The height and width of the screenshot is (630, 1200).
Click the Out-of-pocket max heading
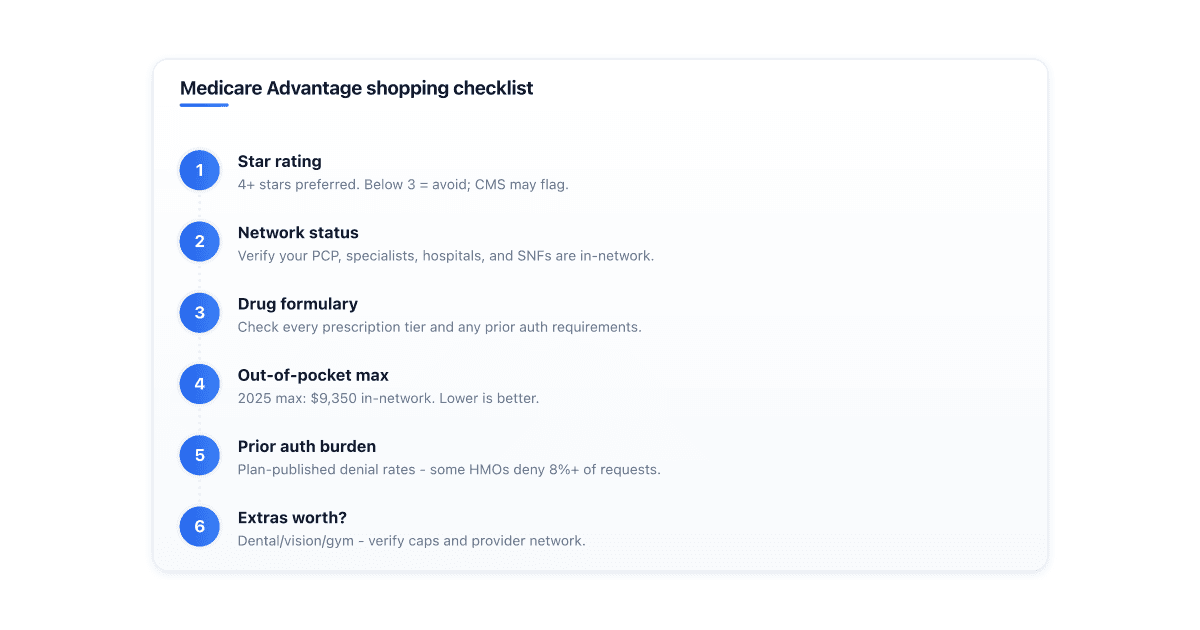[x=313, y=375]
